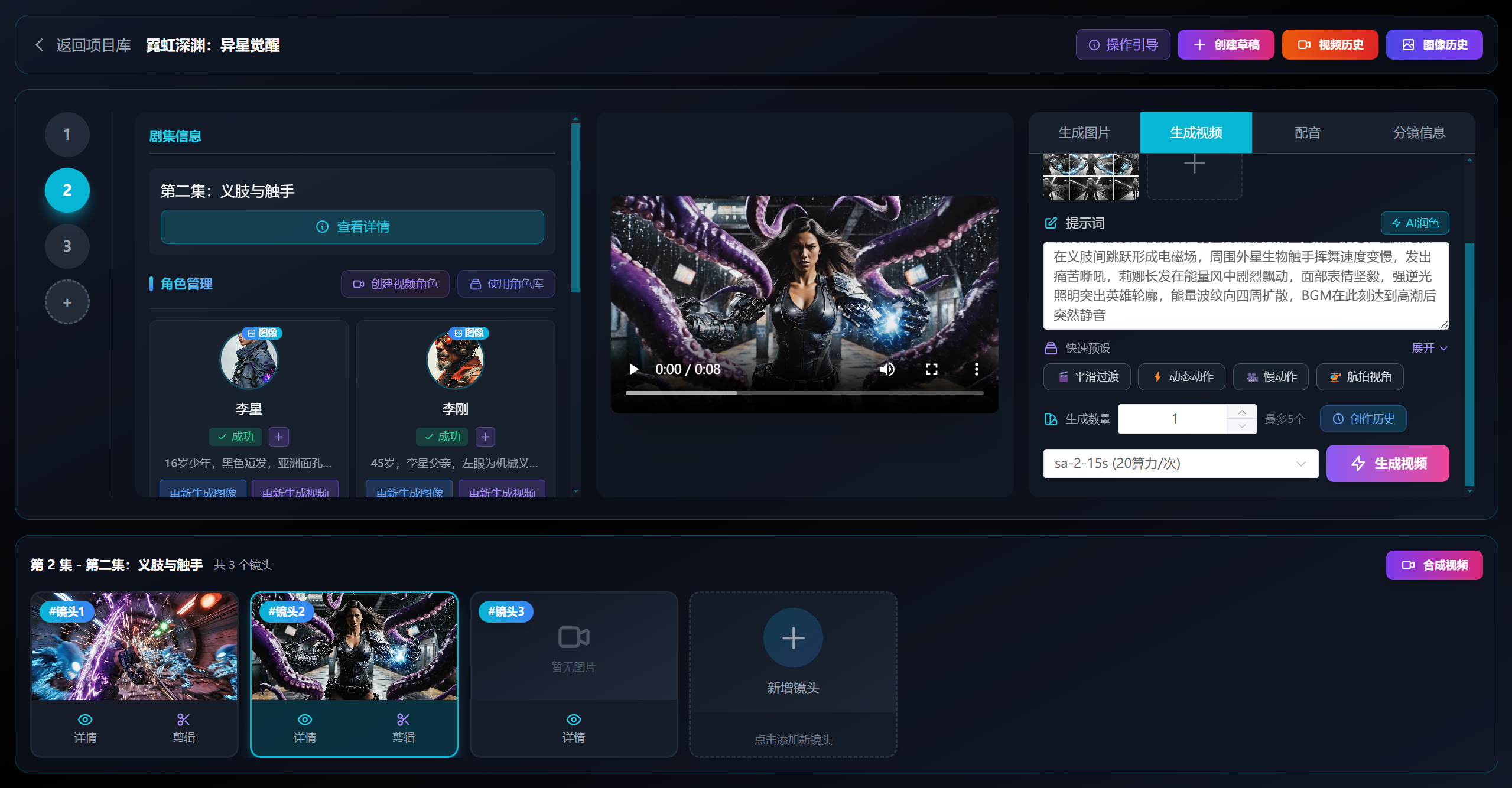Screen dimensions: 1512x788
Task: Click the 查看详情 button
Action: click(x=352, y=227)
